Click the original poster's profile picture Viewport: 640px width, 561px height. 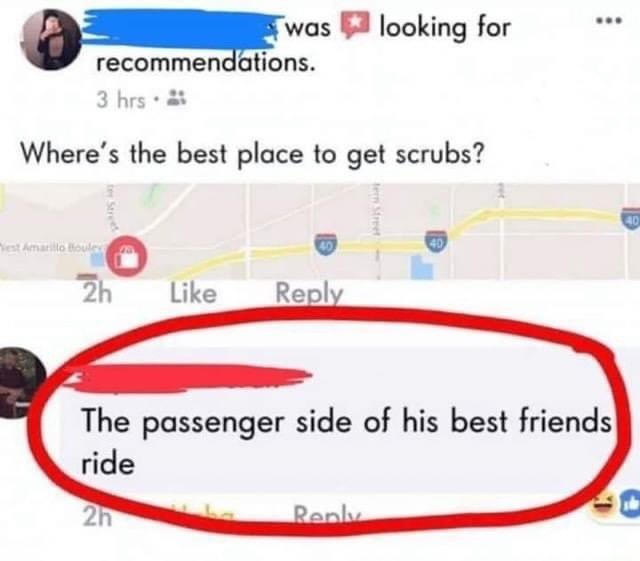[52, 40]
